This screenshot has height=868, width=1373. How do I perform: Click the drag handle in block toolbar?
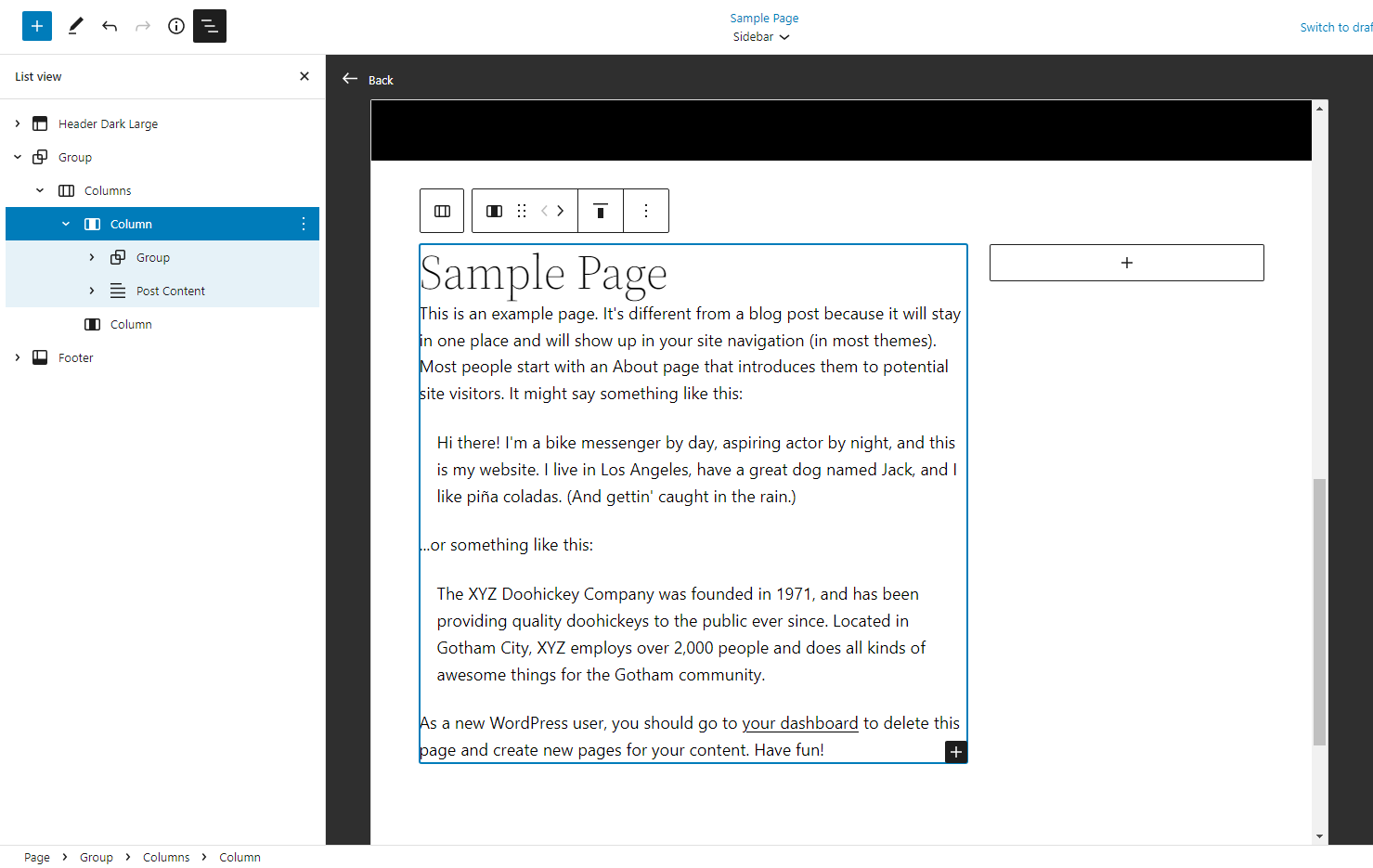click(x=522, y=211)
